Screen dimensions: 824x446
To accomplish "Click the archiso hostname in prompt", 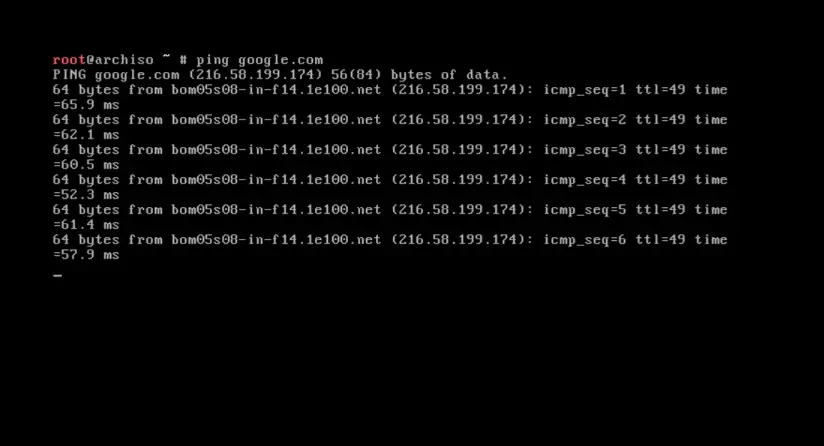I will [124, 60].
